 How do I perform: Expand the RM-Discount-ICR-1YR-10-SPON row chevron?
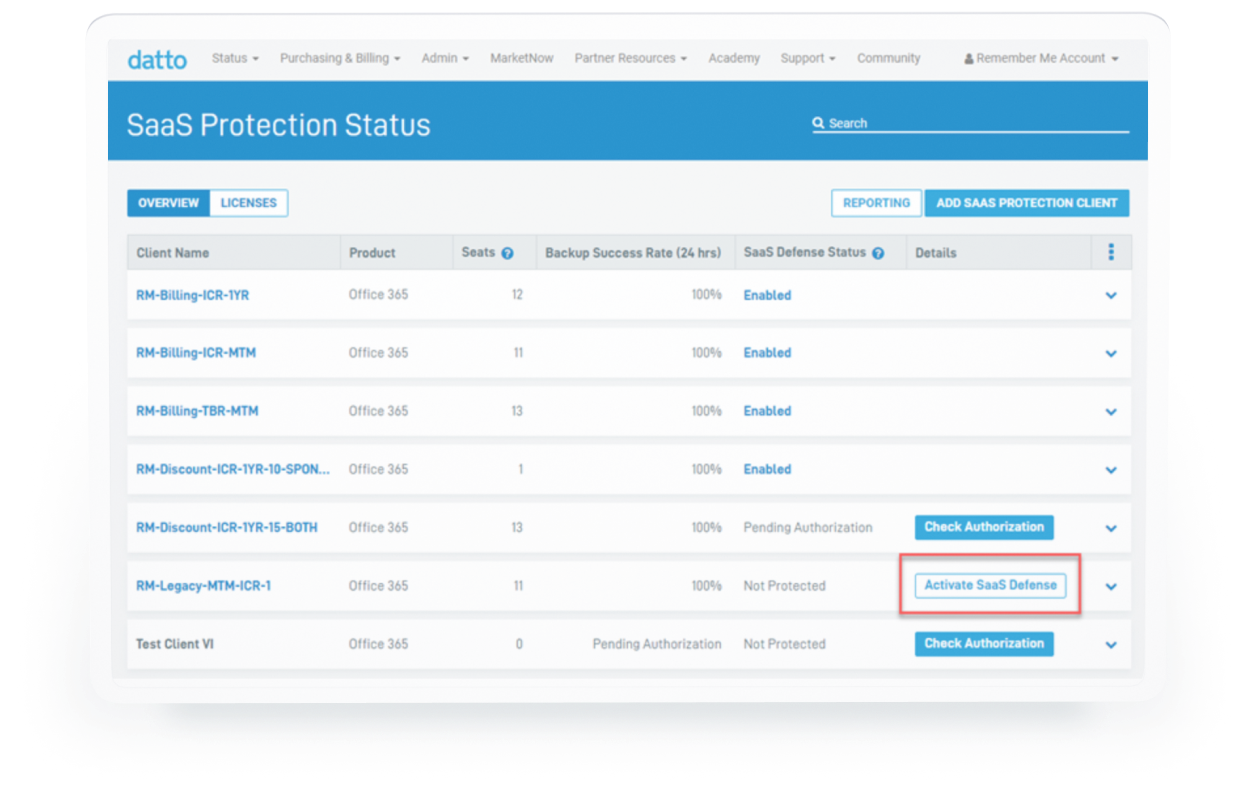pos(1111,470)
